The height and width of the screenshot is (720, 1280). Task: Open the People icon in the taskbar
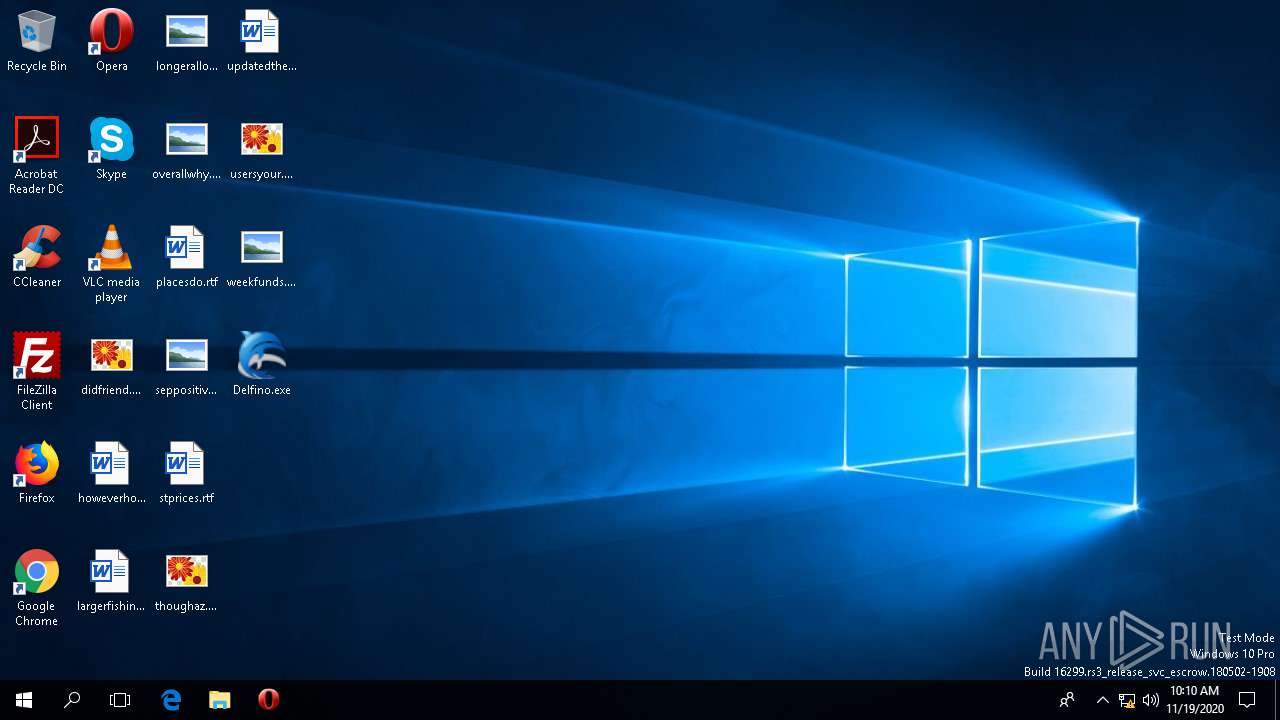tap(1068, 700)
